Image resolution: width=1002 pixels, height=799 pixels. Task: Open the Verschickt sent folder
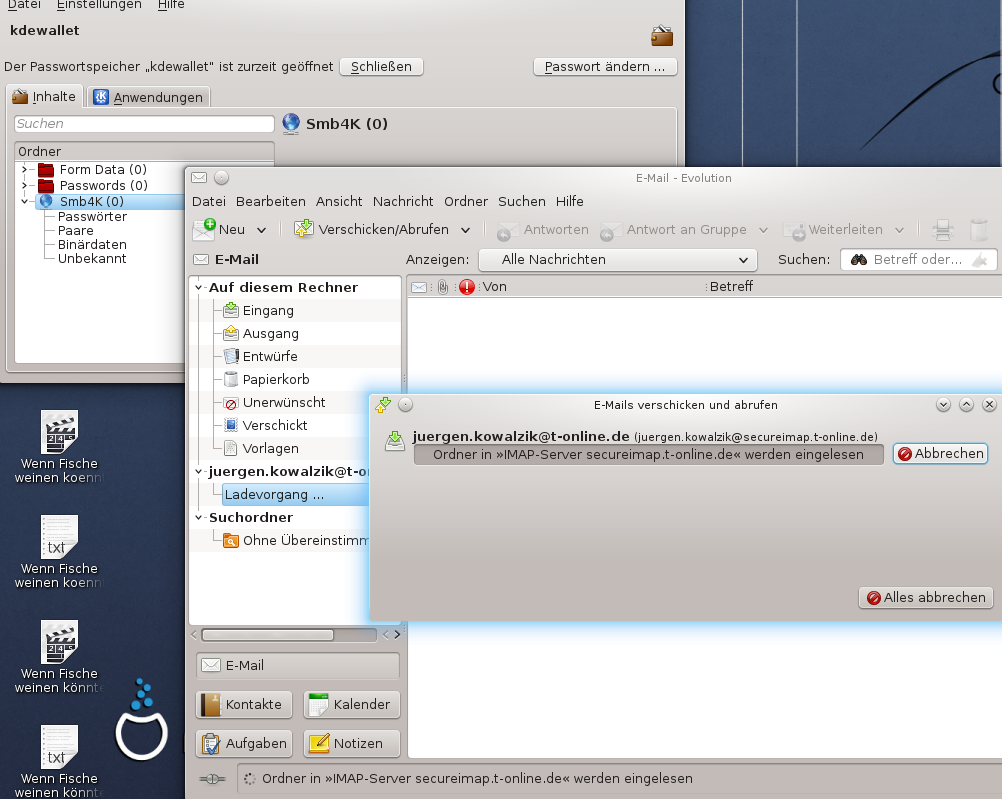click(275, 426)
